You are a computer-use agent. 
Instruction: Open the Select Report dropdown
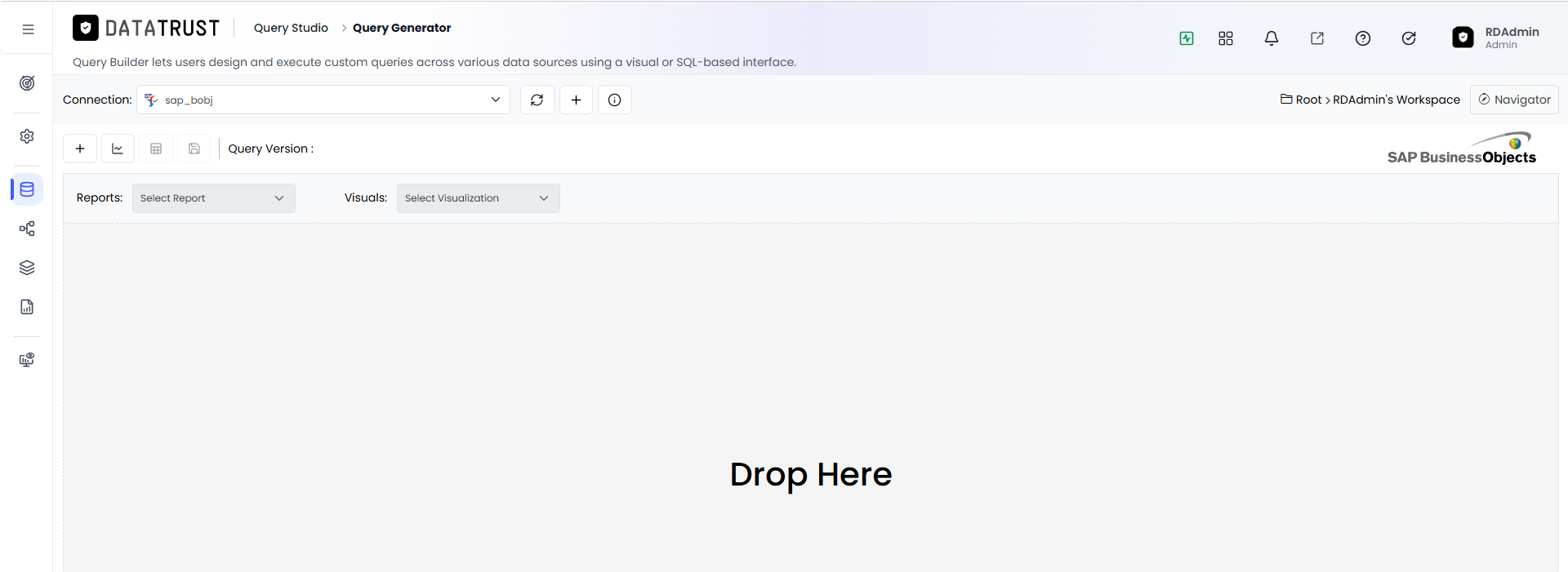214,198
